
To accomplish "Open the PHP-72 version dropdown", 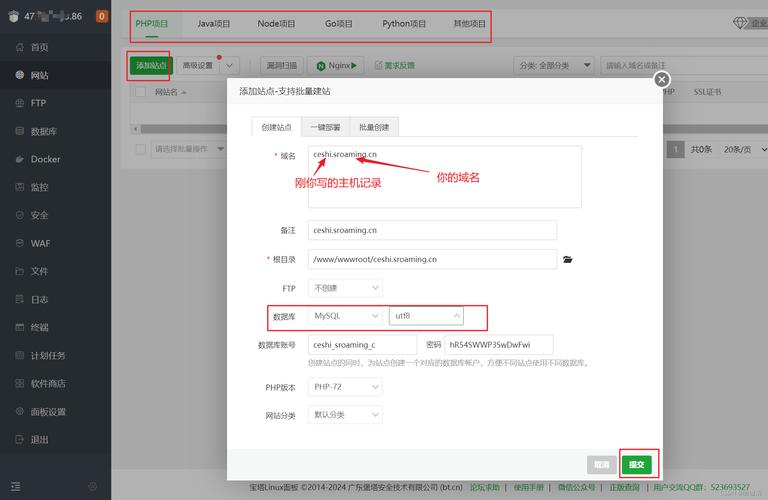I will pos(345,387).
